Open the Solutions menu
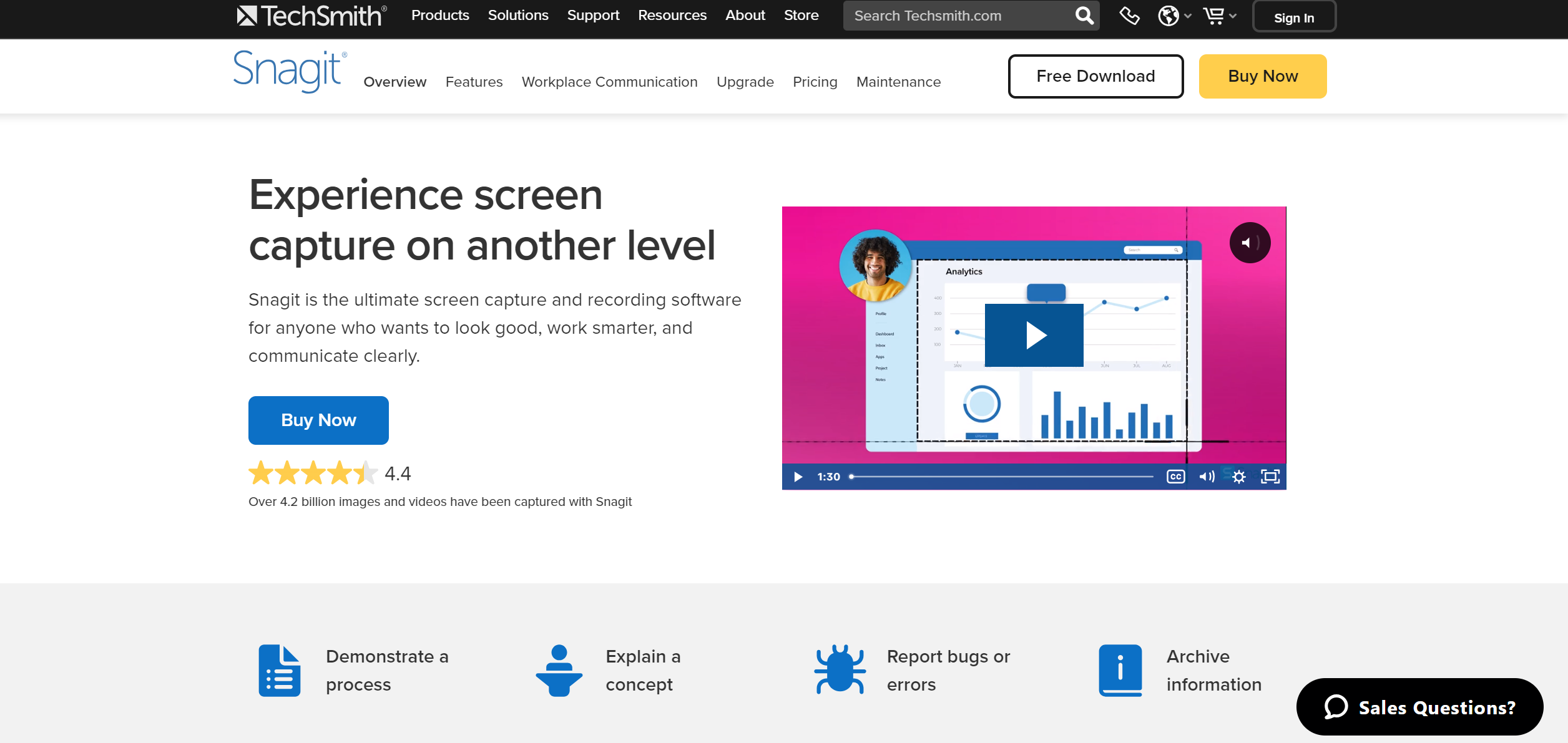 [518, 15]
